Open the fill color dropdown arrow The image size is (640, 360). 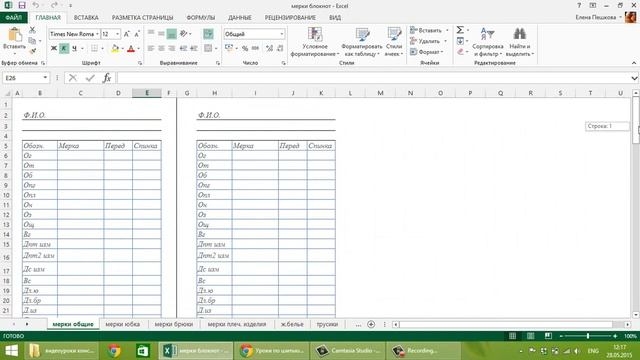pyautogui.click(x=122, y=49)
